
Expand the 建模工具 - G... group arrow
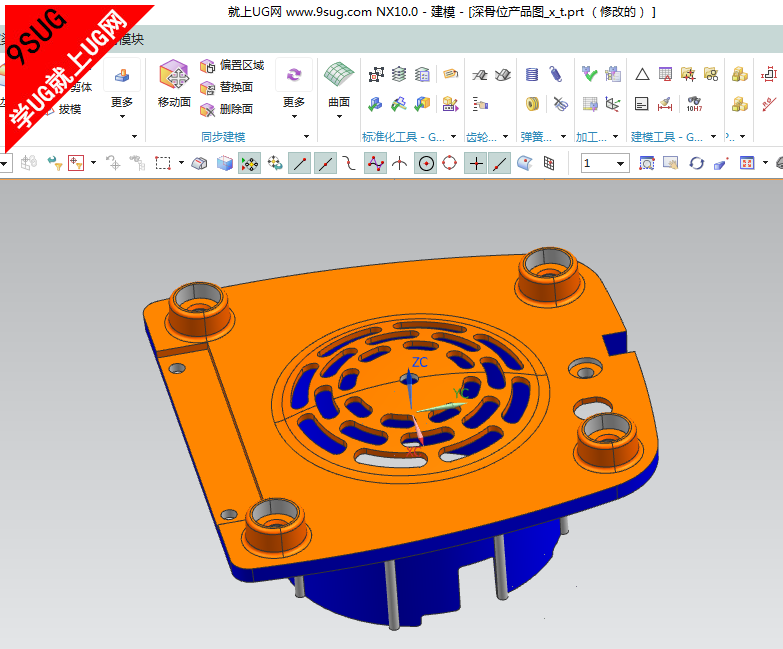(x=713, y=137)
